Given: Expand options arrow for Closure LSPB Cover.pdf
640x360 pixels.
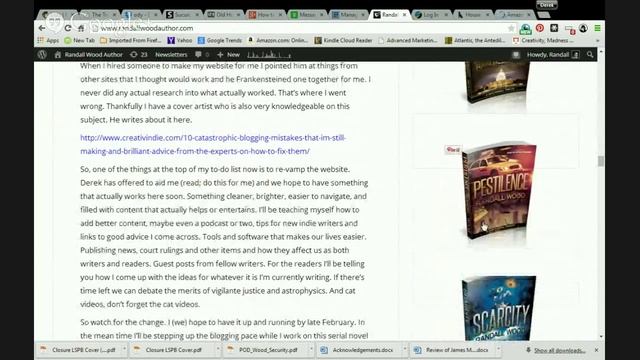Looking at the screenshot, I should (x=218, y=350).
